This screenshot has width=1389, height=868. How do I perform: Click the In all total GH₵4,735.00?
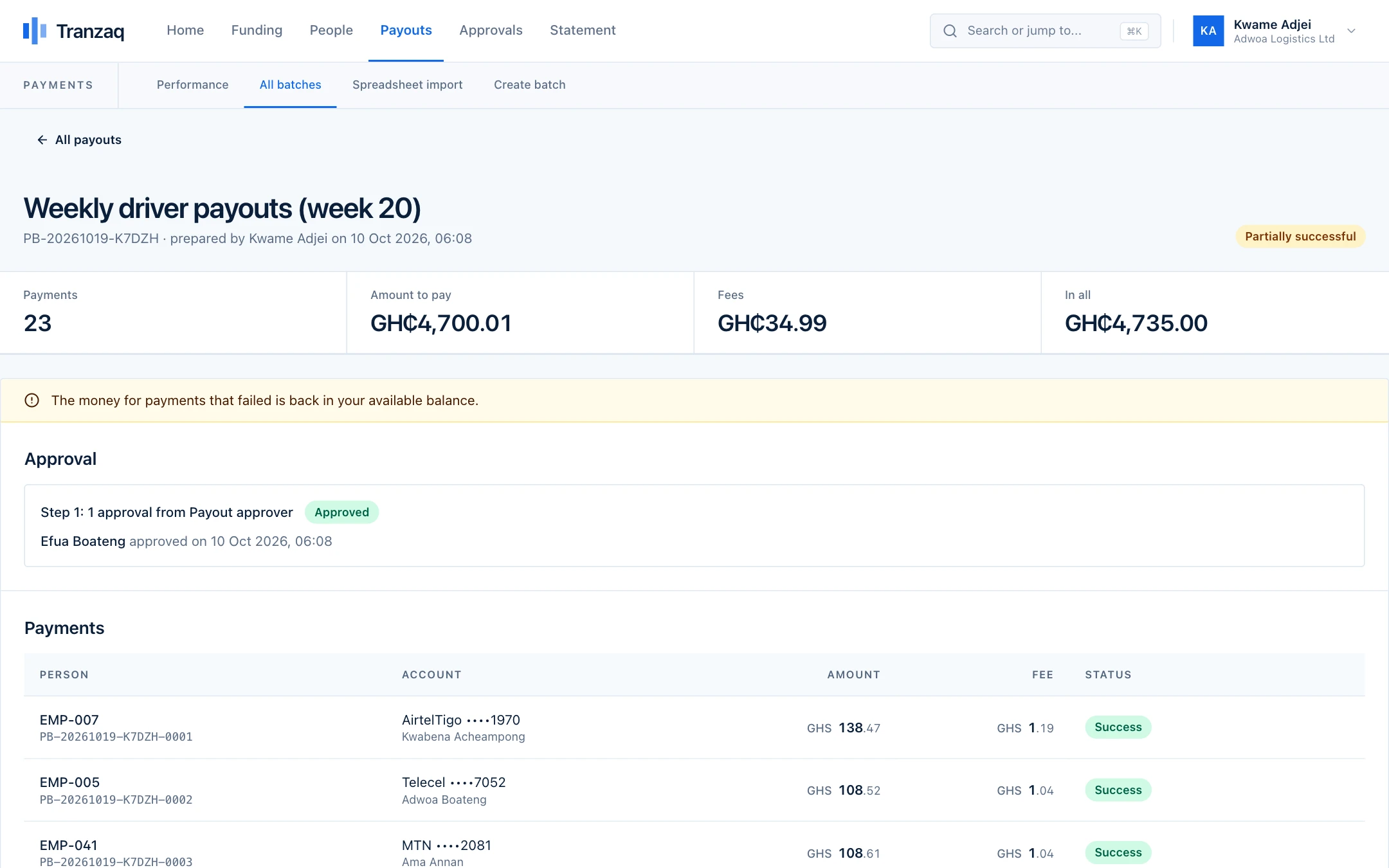1136,323
